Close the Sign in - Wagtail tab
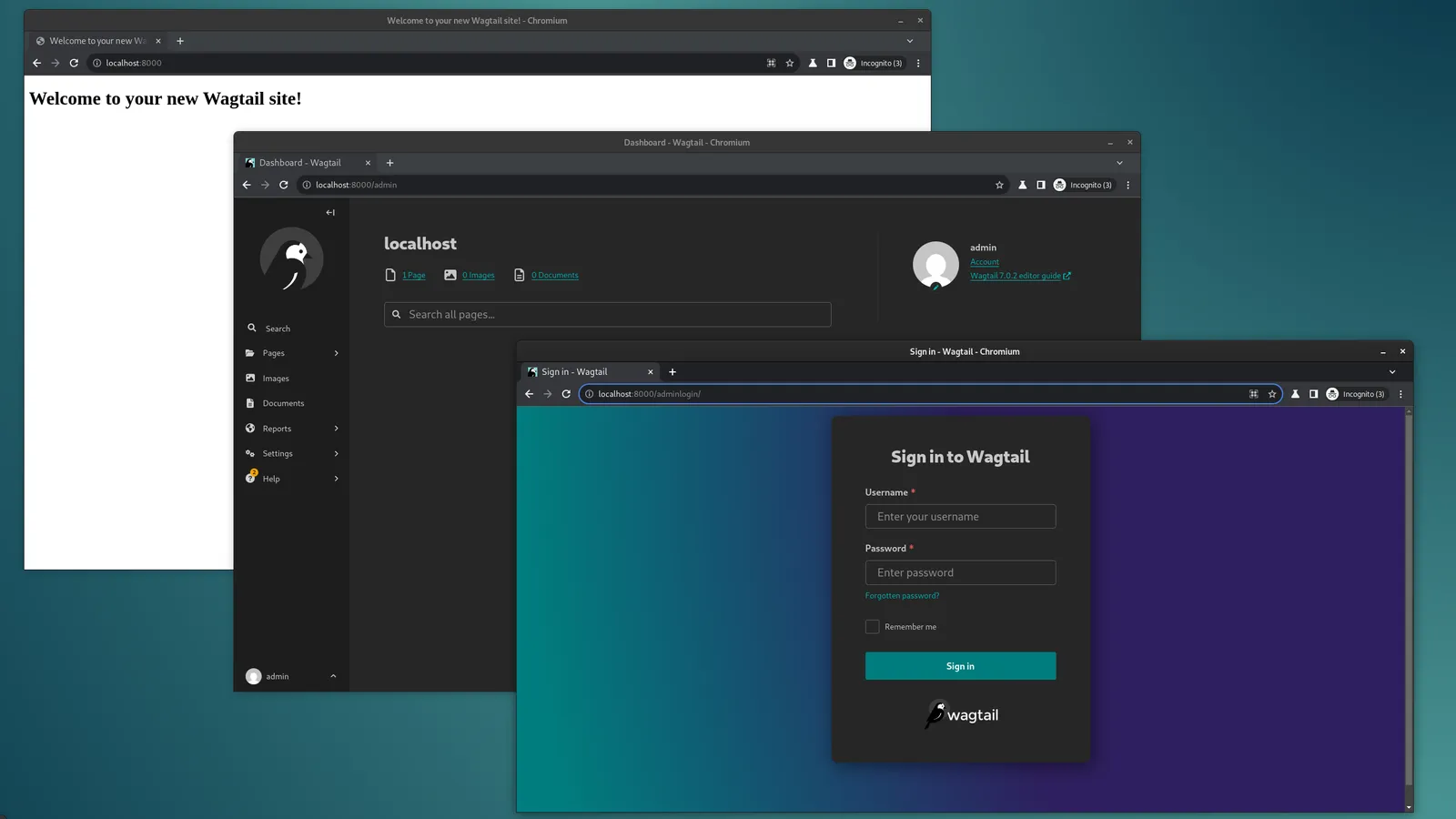Image resolution: width=1456 pixels, height=819 pixels. tap(650, 372)
